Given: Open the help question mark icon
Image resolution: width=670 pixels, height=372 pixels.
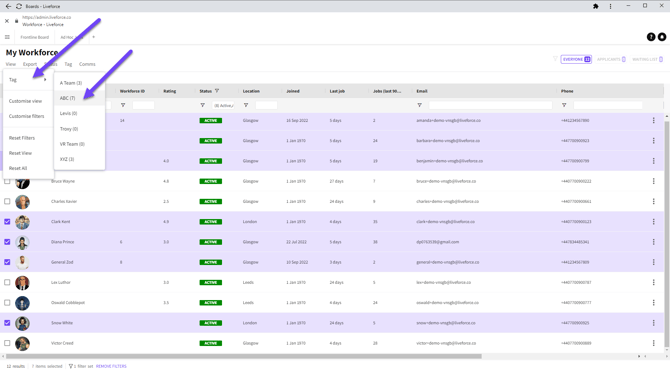Looking at the screenshot, I should click(651, 37).
